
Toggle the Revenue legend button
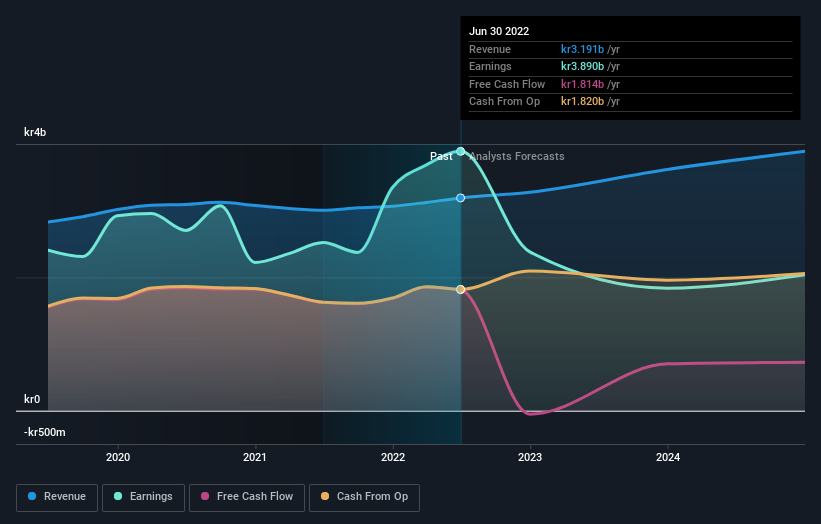point(57,497)
